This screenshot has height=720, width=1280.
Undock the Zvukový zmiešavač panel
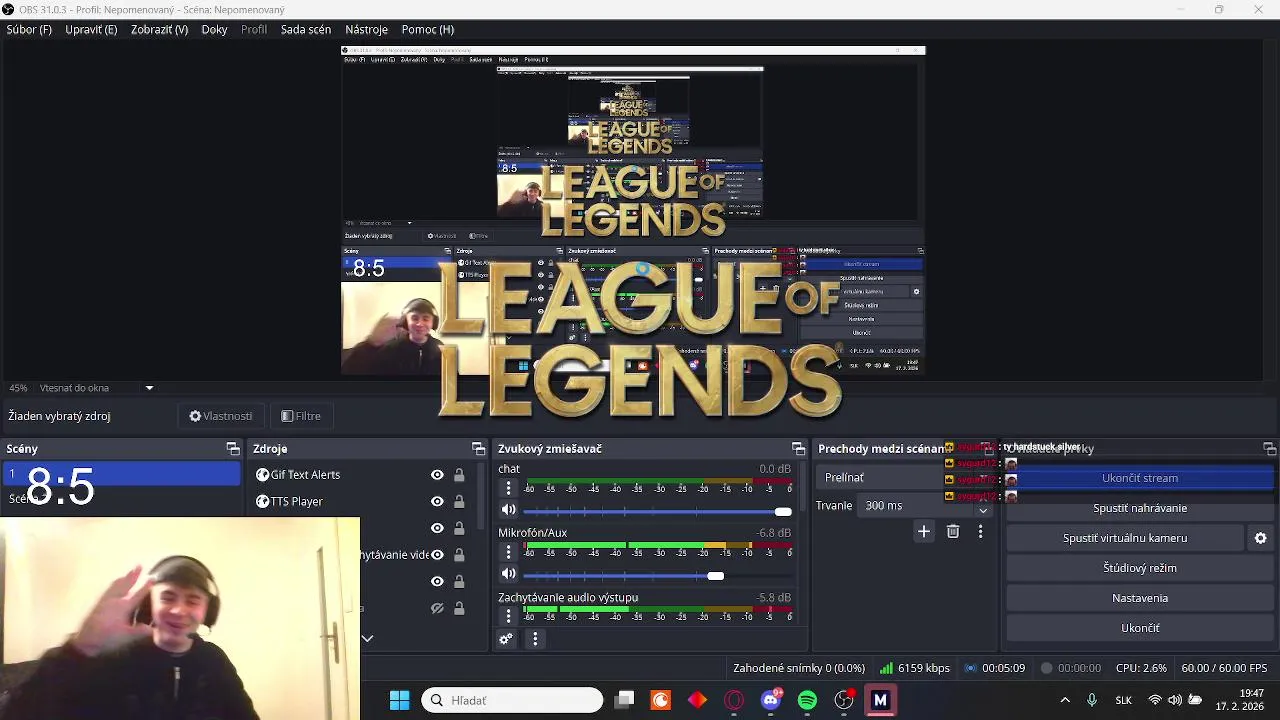798,449
